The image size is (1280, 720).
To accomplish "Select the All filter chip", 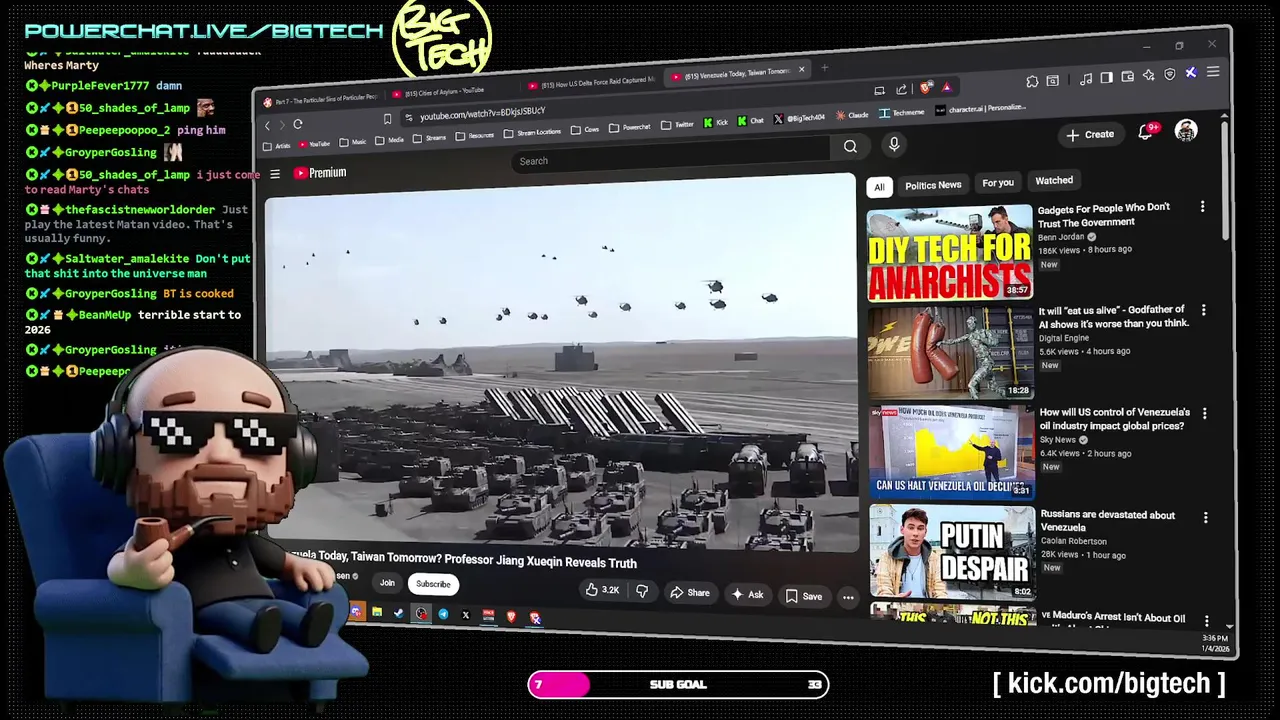I will tap(879, 188).
